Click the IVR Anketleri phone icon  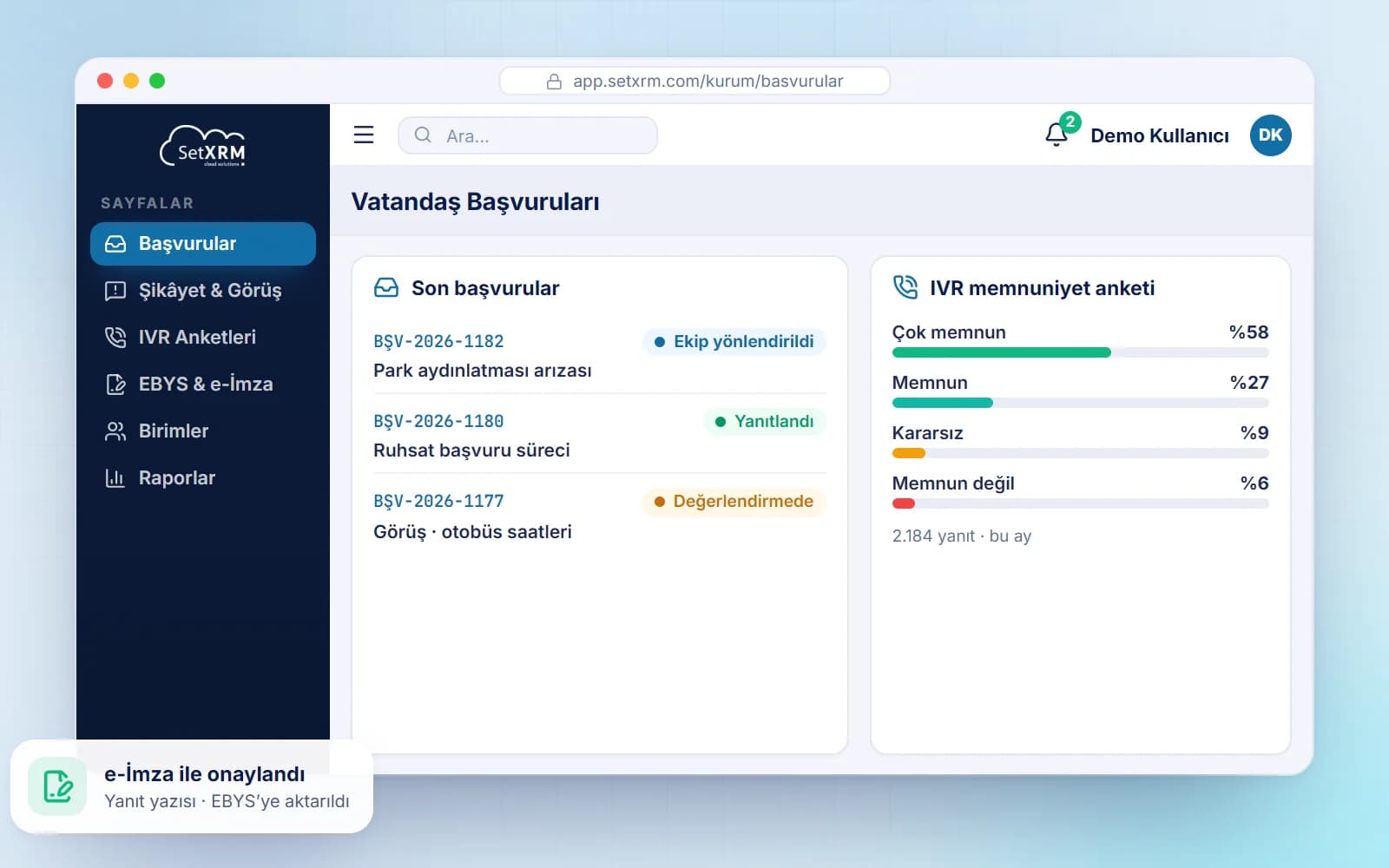click(x=115, y=338)
